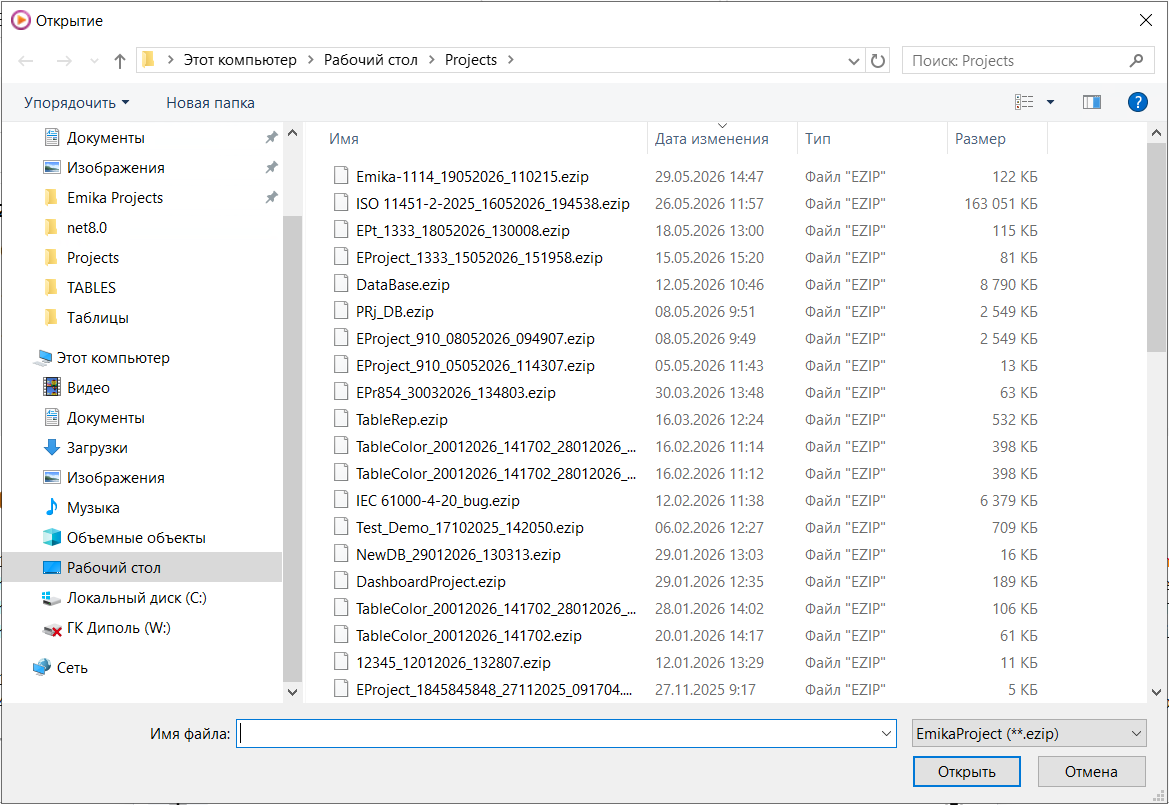1169x805 pixels.
Task: Click file icon of NewDB_29012026_130313.ezip
Action: (341, 554)
